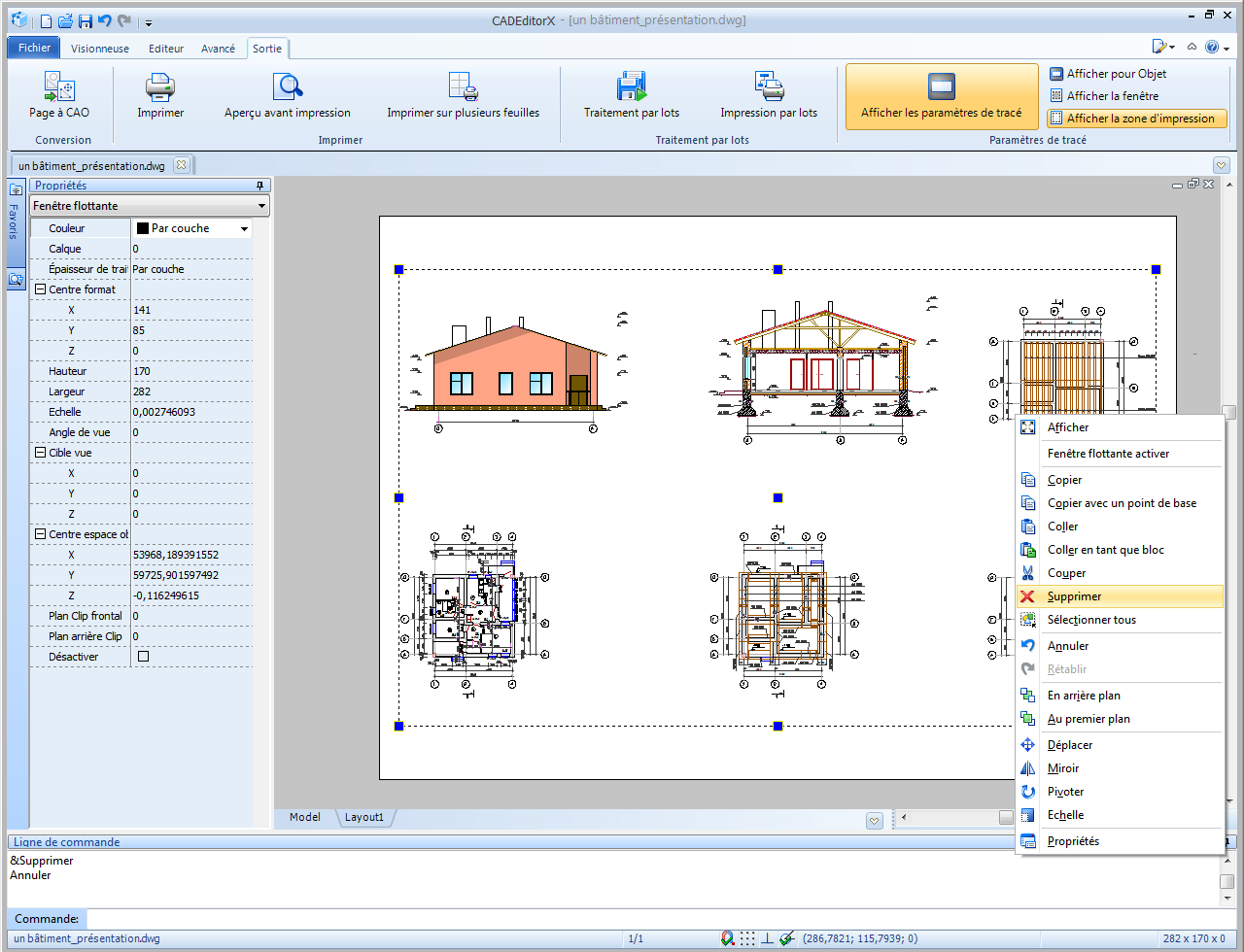The width and height of the screenshot is (1244, 952).
Task: Click the save icon in title bar
Action: 86,20
